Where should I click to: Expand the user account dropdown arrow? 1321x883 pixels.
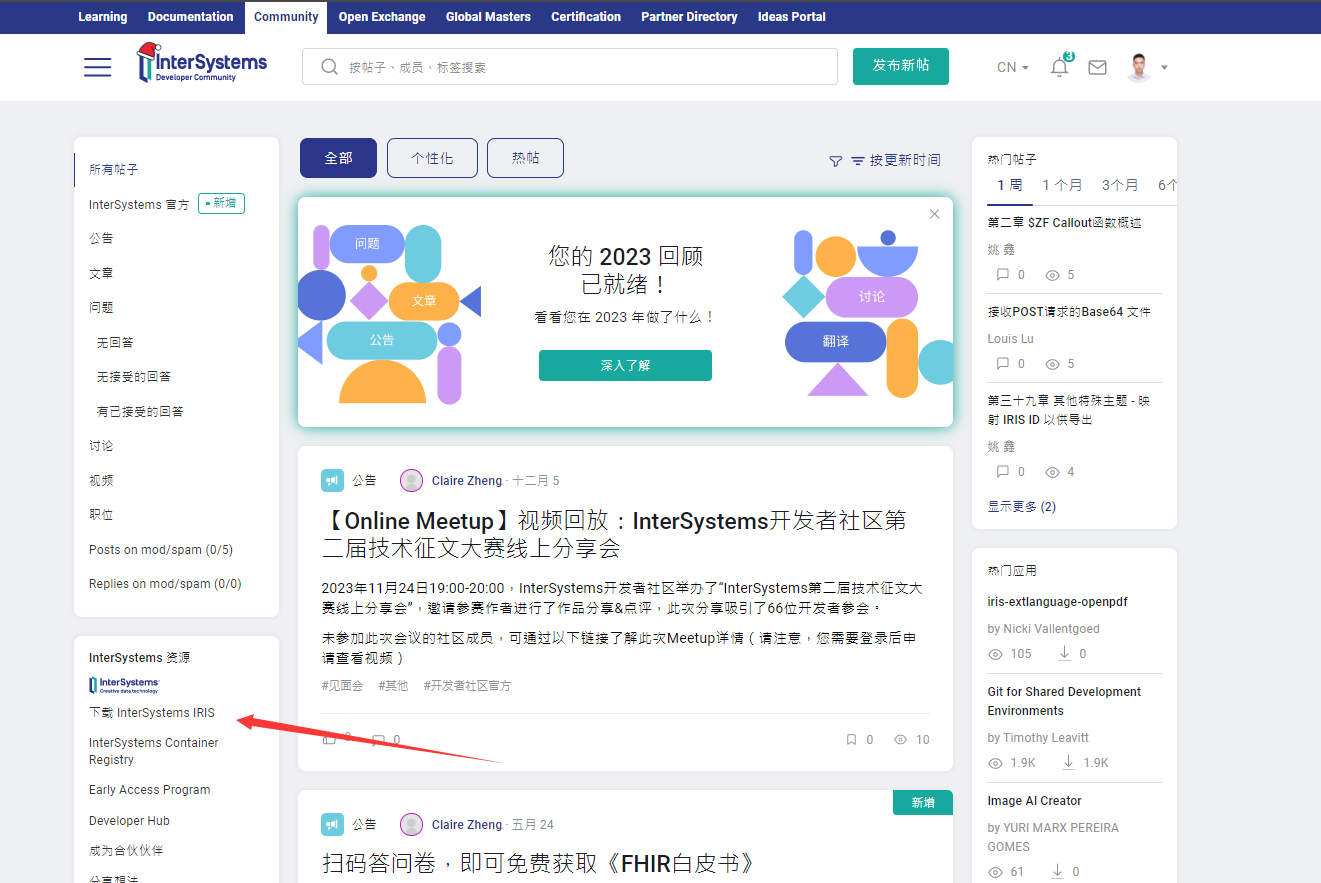pos(1164,68)
